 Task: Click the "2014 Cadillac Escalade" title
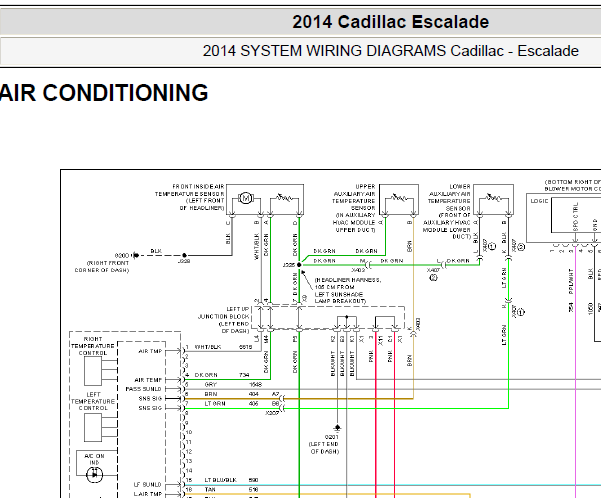tap(390, 22)
